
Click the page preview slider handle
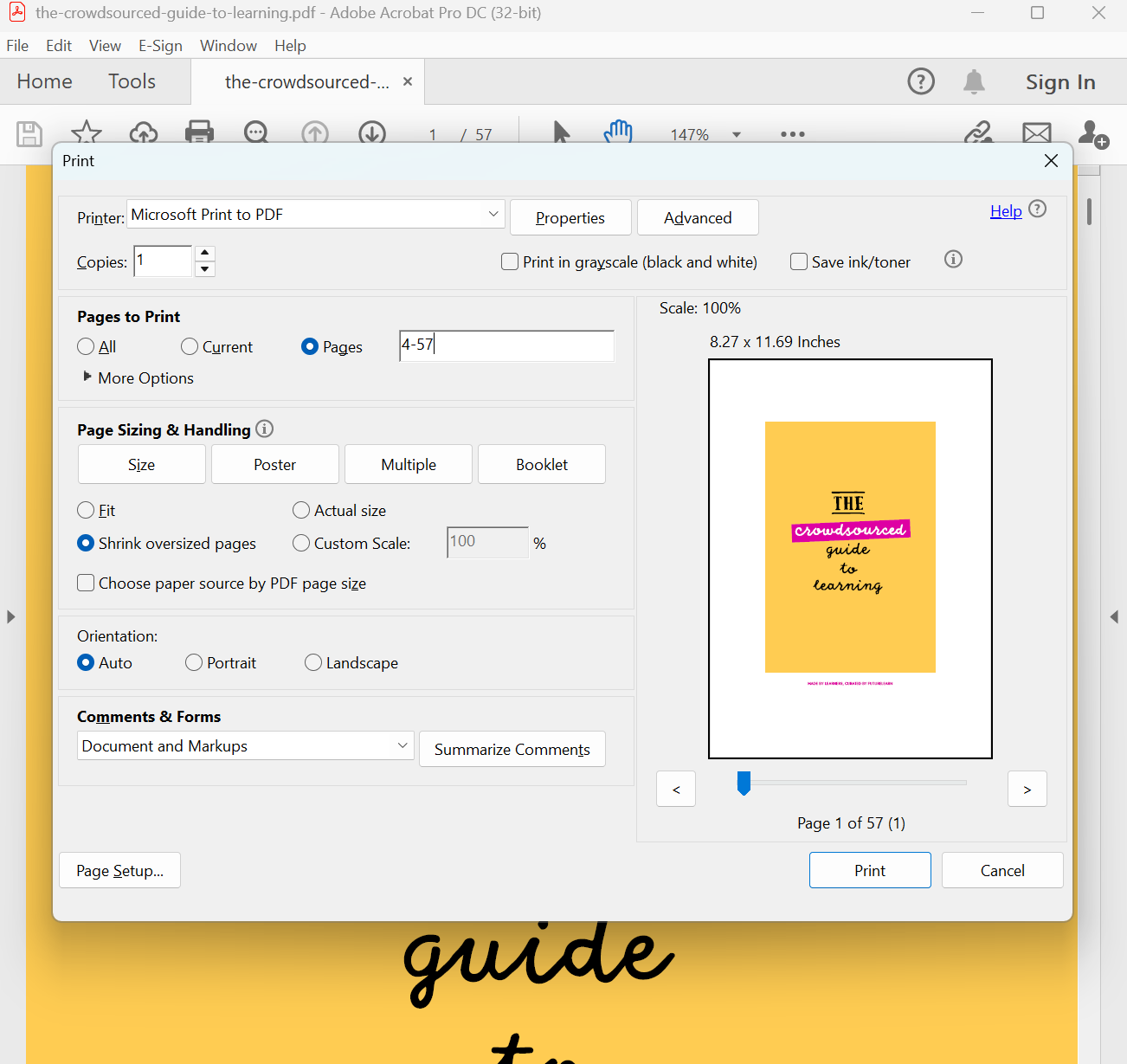[744, 783]
